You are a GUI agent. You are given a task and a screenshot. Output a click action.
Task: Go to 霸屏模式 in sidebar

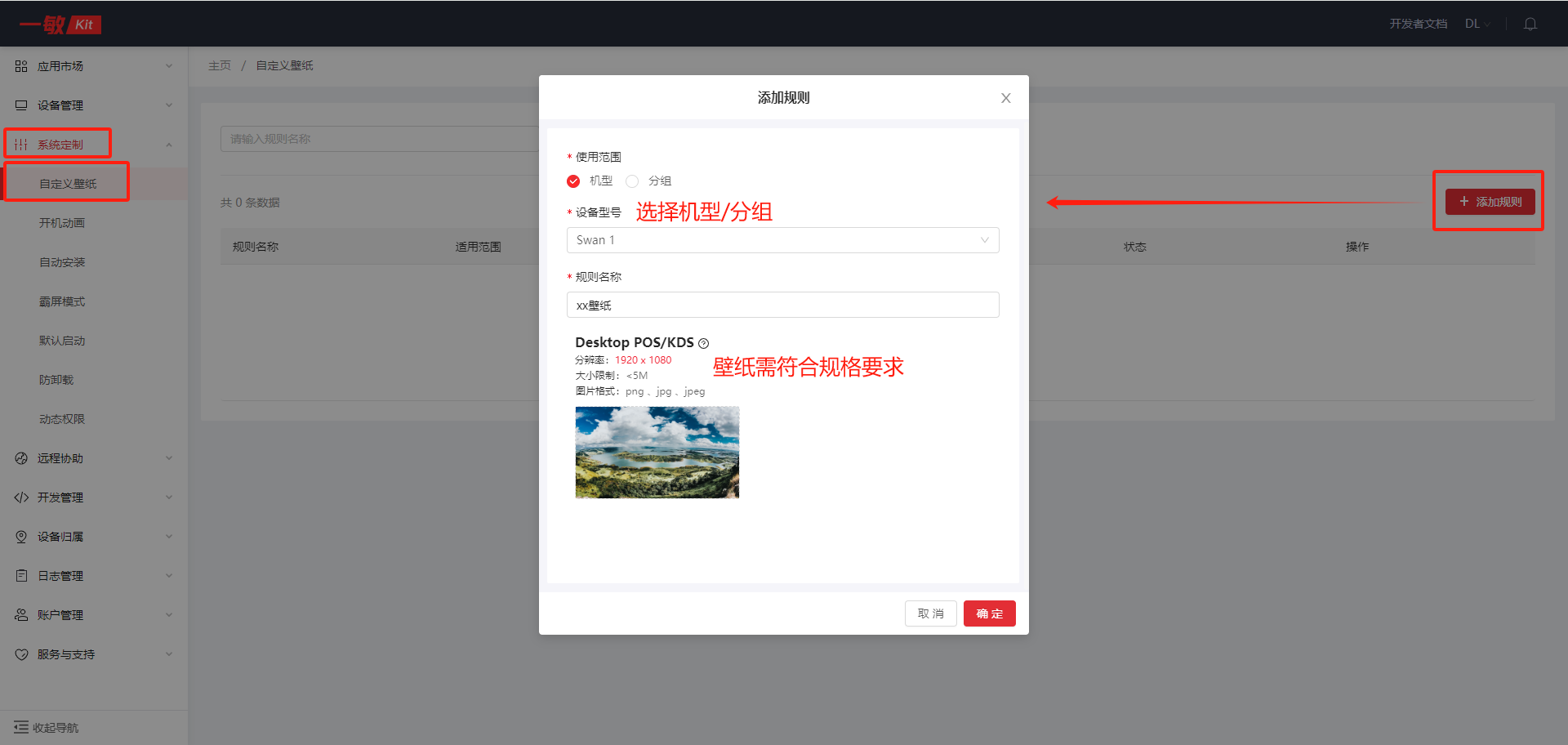62,301
